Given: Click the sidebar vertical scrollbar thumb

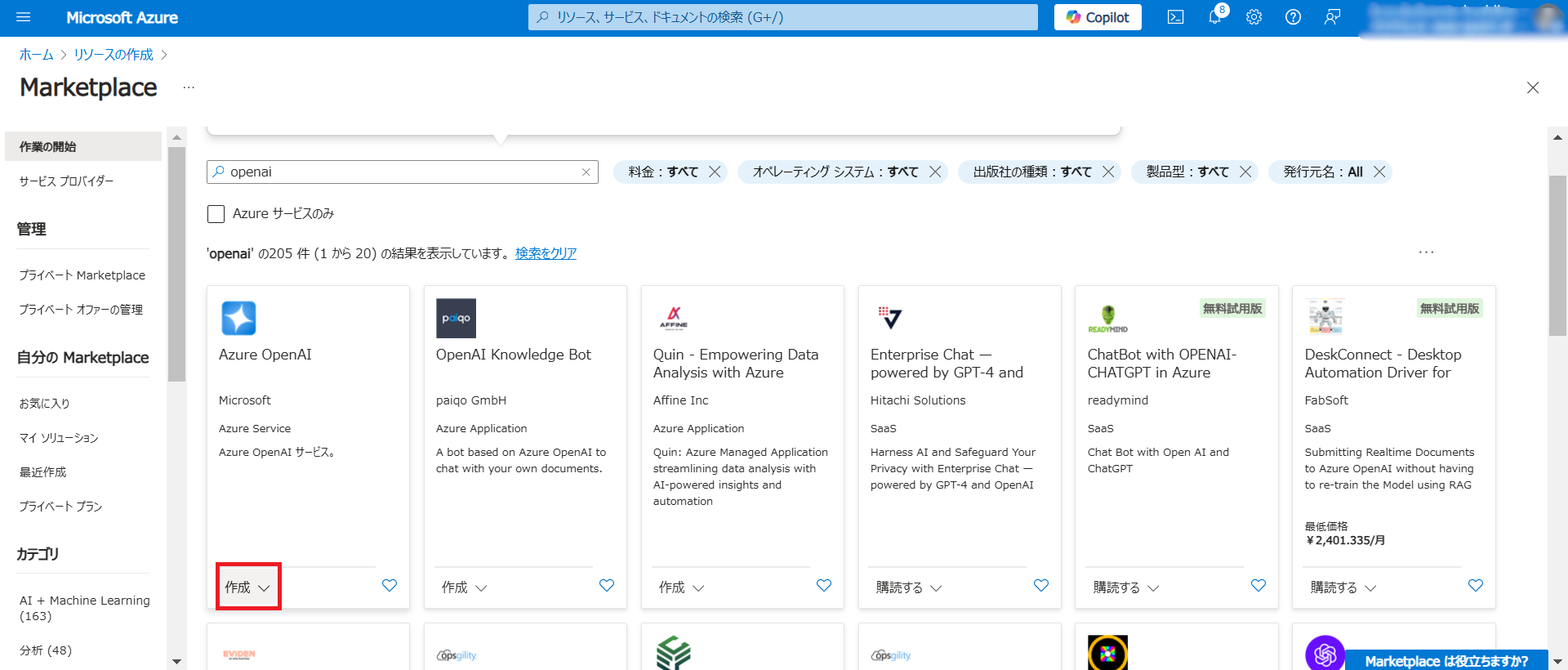Looking at the screenshot, I should pos(176,265).
